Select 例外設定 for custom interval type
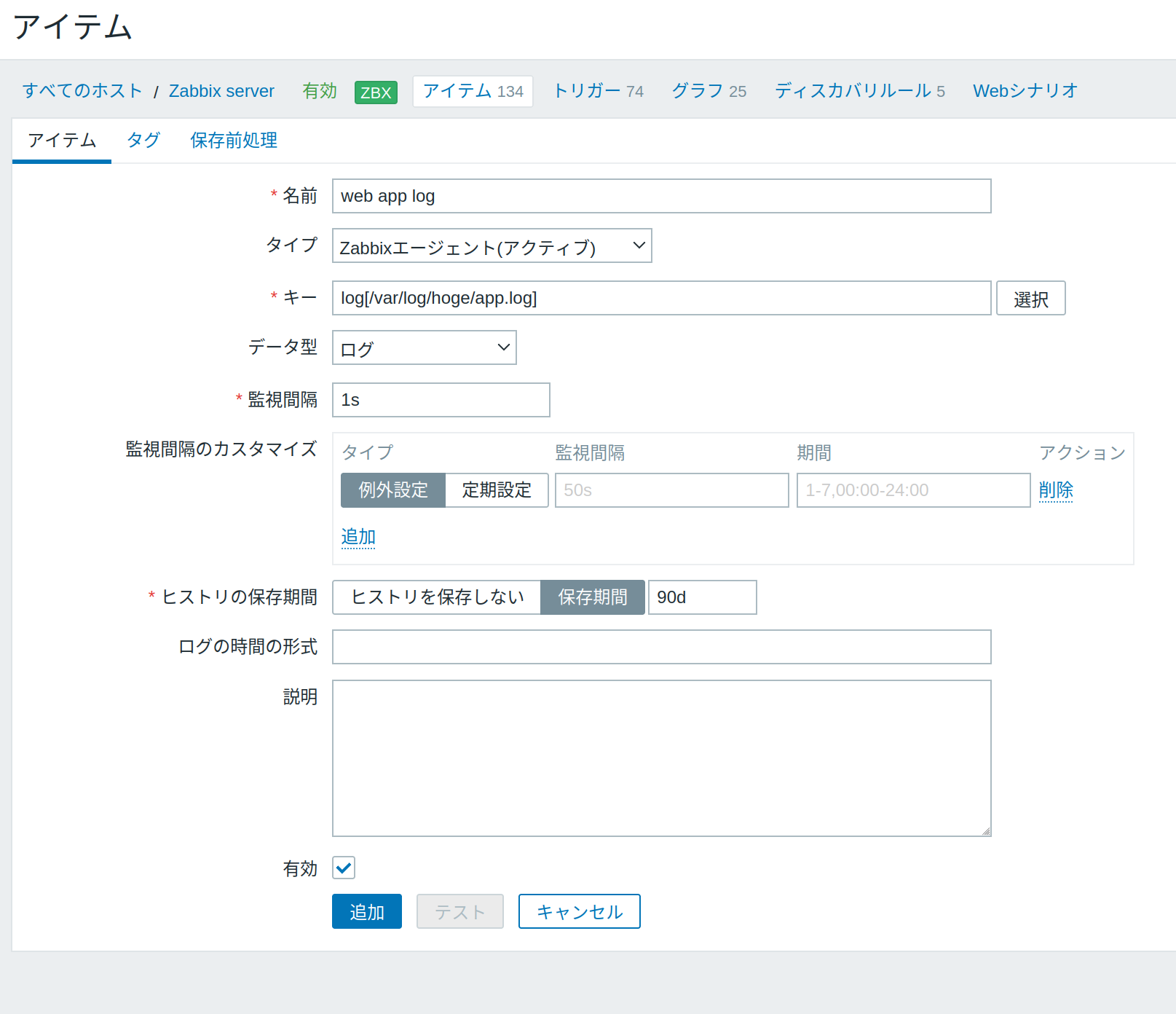 coord(392,490)
